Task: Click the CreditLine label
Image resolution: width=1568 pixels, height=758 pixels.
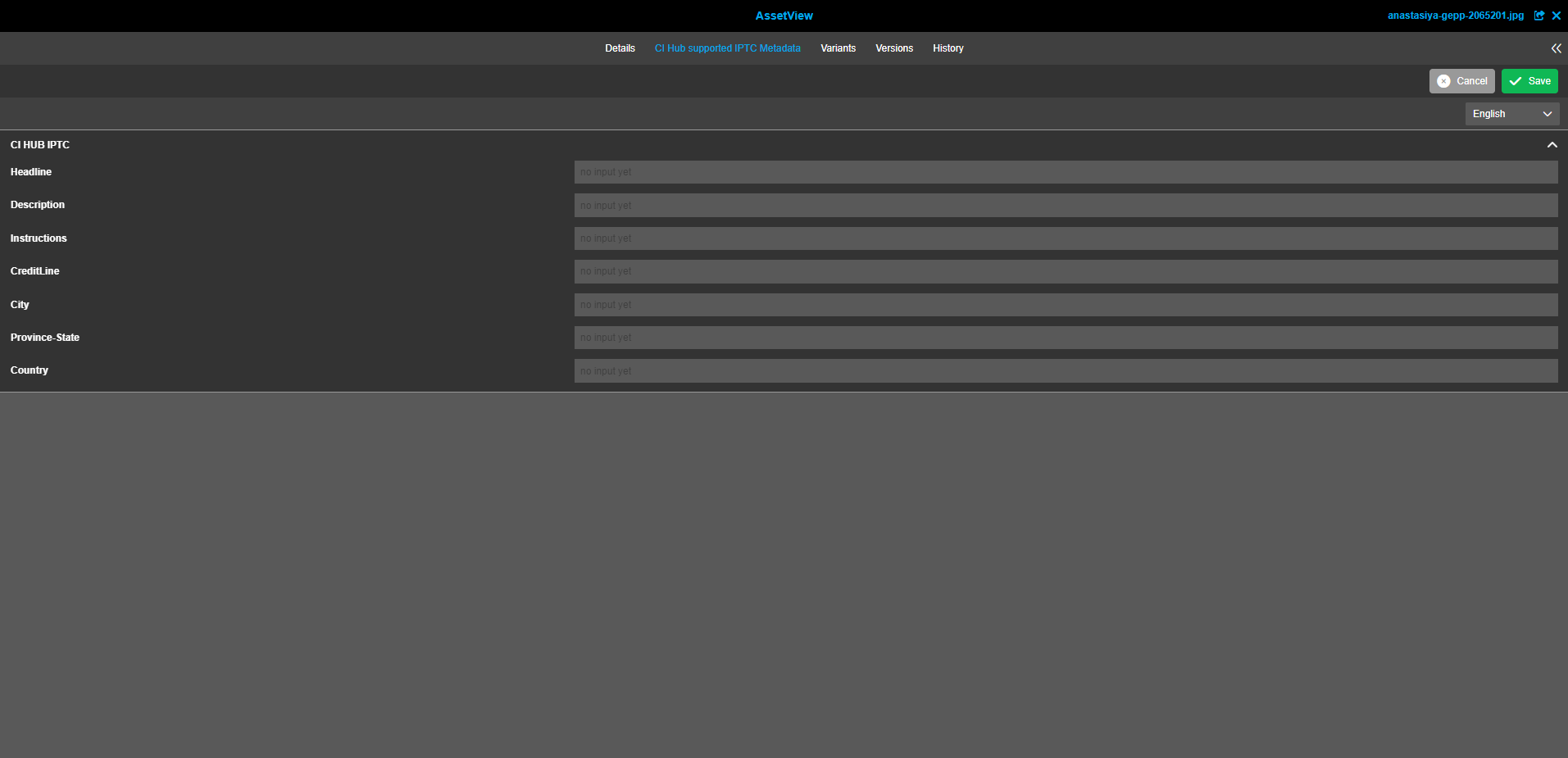Action: point(34,271)
